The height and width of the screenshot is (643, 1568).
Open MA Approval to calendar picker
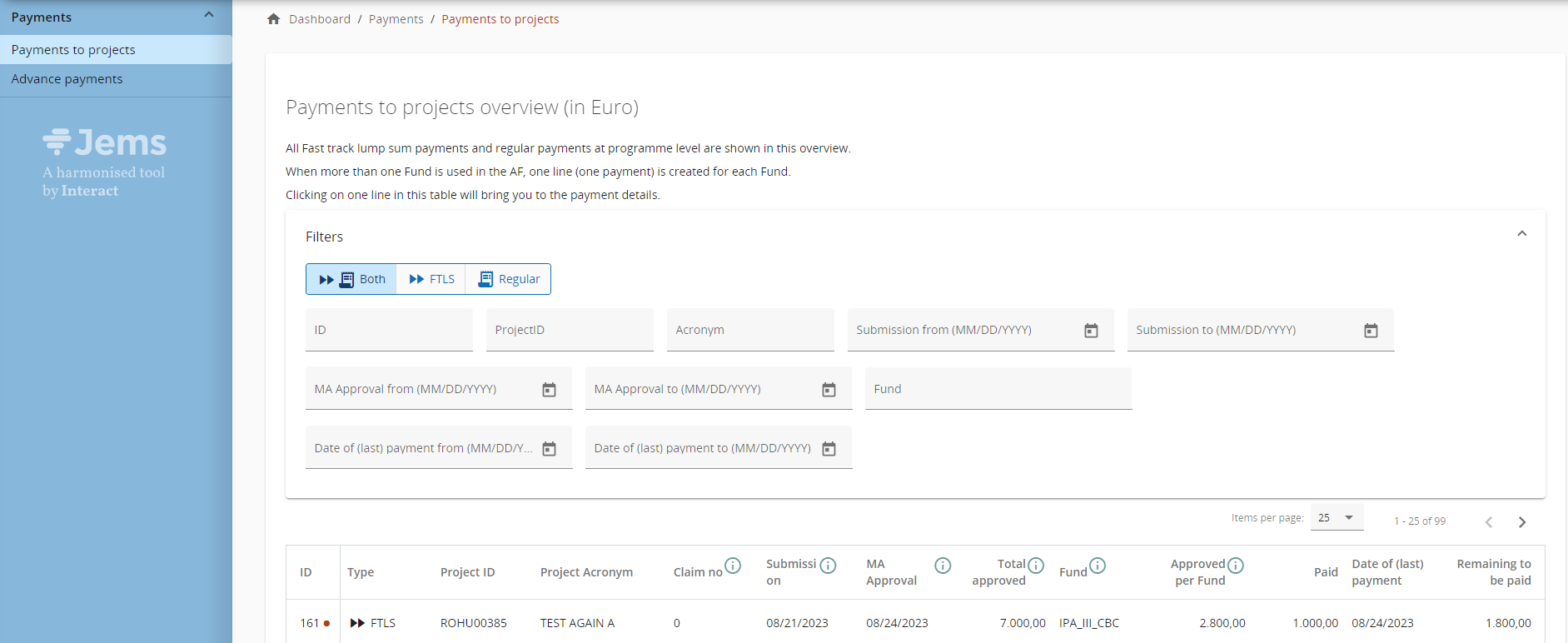coord(829,390)
